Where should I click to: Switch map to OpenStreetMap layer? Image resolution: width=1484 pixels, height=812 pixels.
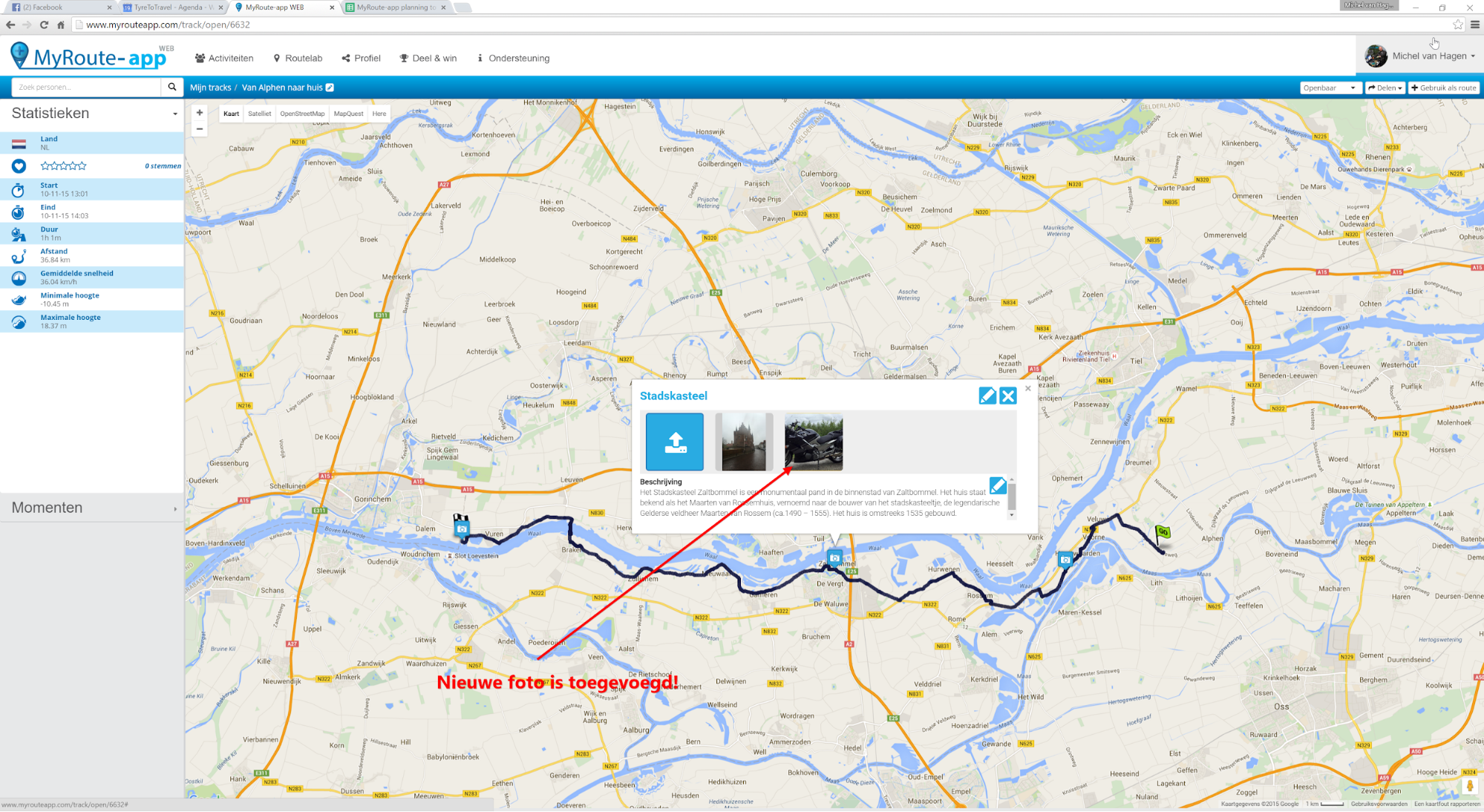pyautogui.click(x=302, y=114)
